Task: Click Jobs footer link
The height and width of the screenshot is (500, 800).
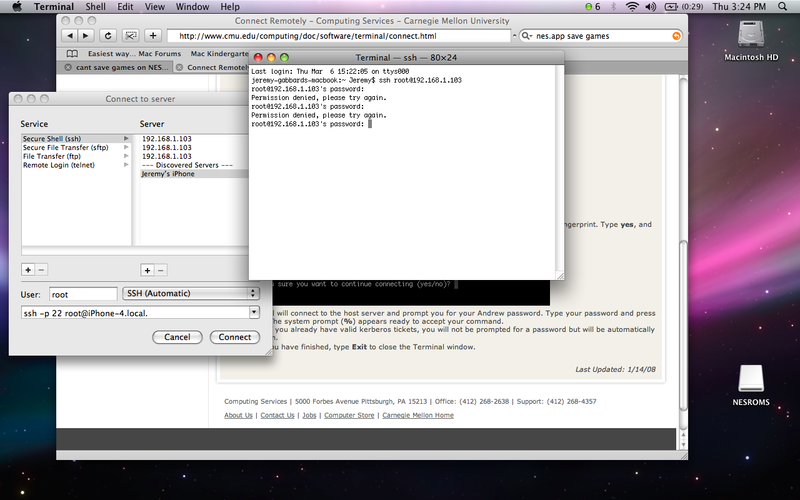Action: click(x=309, y=415)
